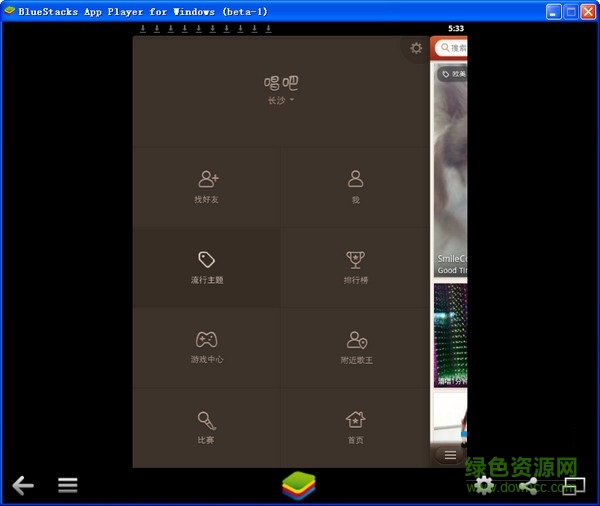Open the SmileCo video thumbnail
Screen dimensions: 600x506
[450, 170]
